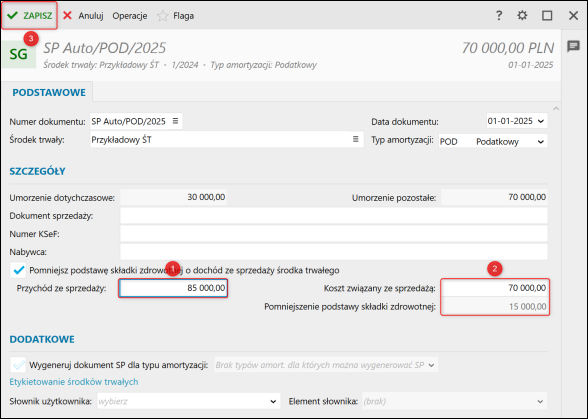The height and width of the screenshot is (419, 588).
Task: Open the comments panel speech bubble icon
Action: tap(573, 46)
